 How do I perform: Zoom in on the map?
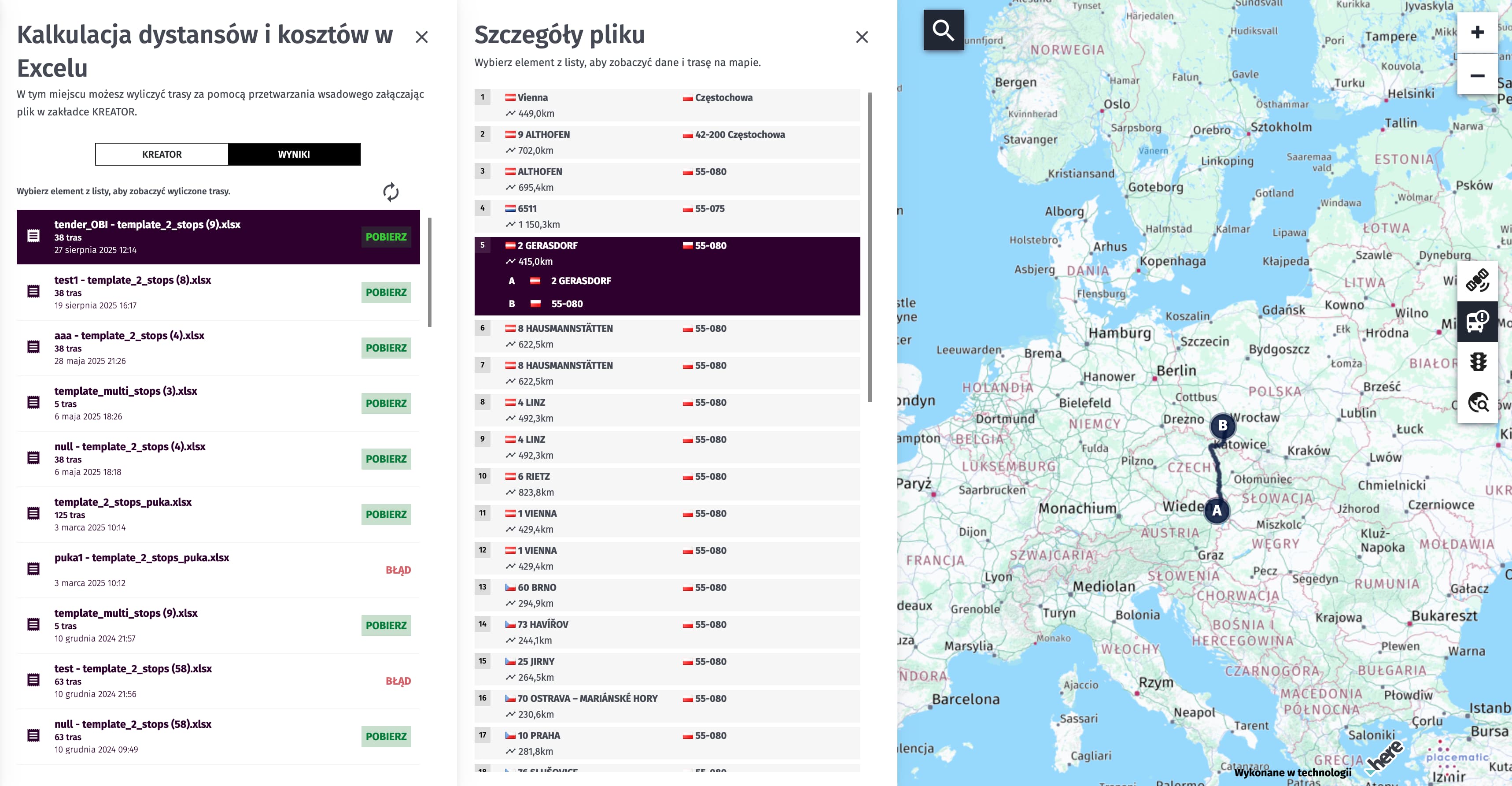click(1477, 32)
